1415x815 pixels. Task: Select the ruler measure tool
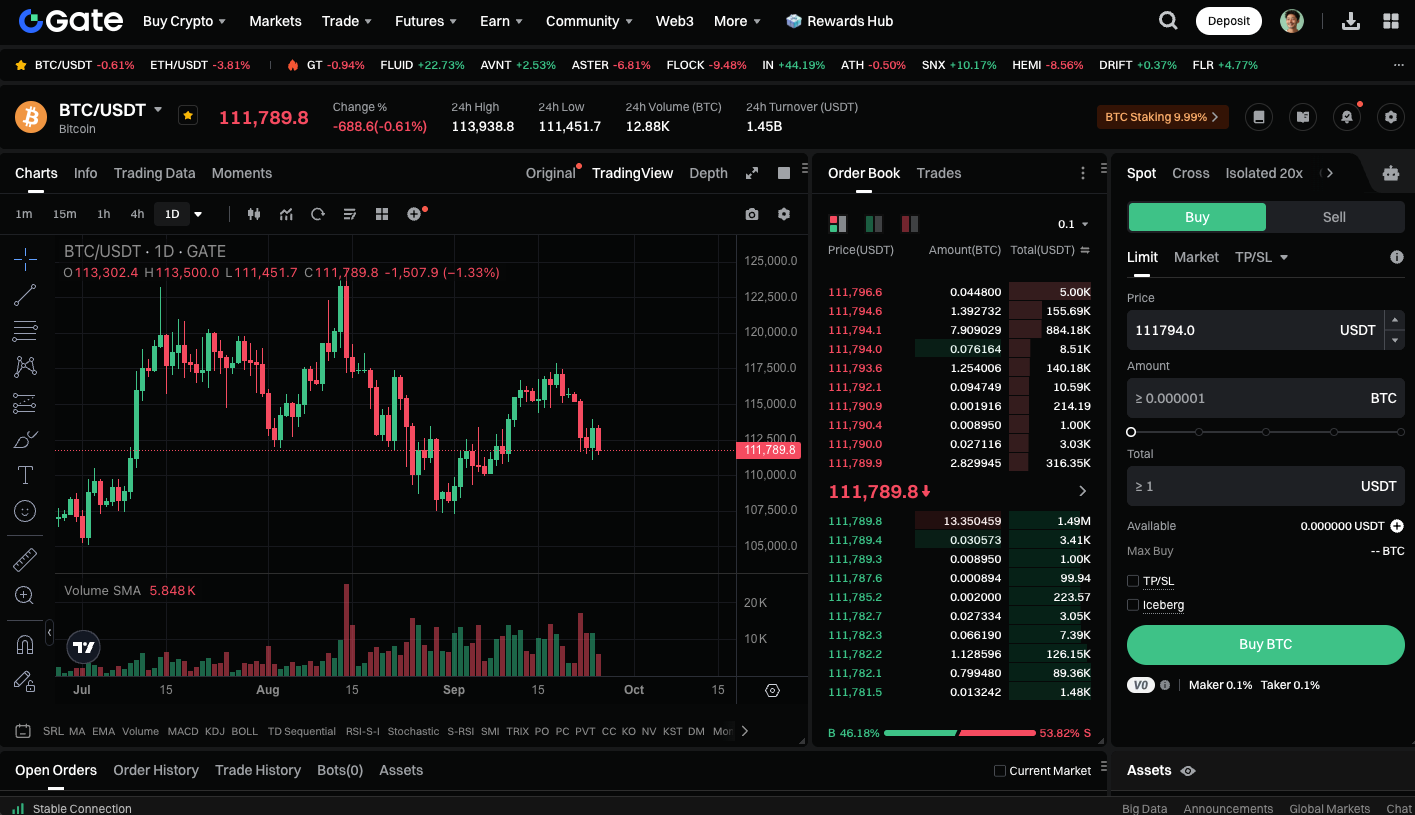coord(25,560)
